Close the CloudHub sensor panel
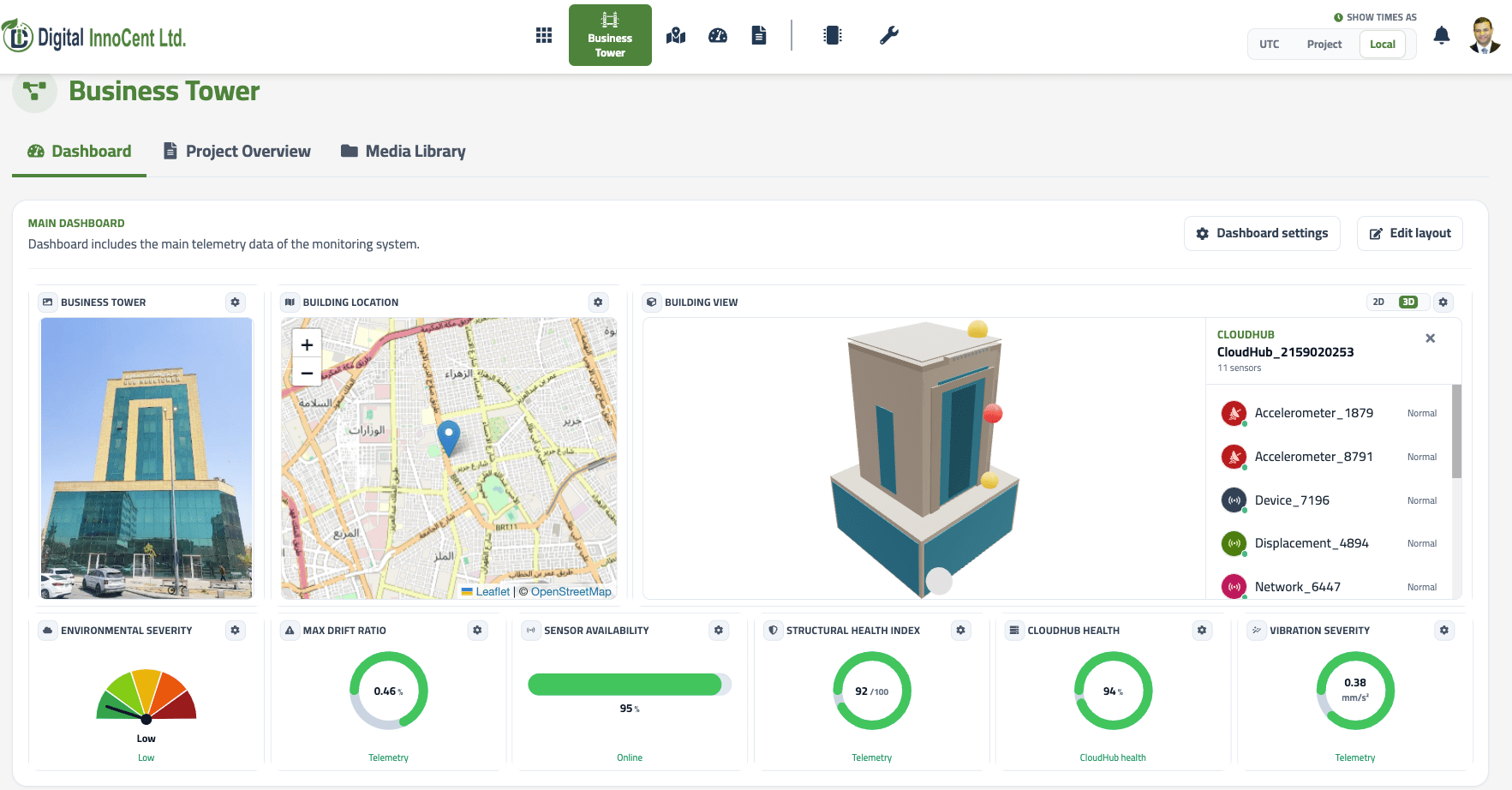 pos(1430,338)
